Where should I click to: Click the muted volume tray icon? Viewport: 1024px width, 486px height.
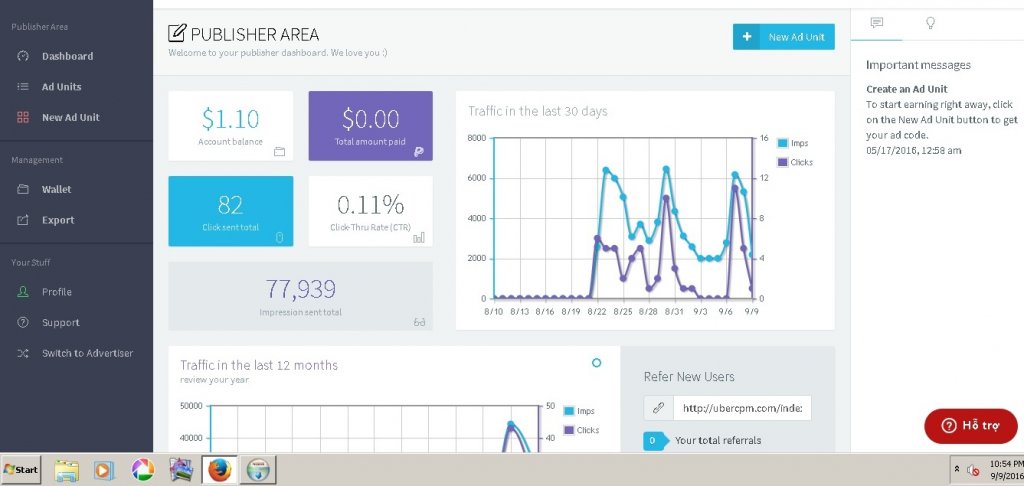972,470
